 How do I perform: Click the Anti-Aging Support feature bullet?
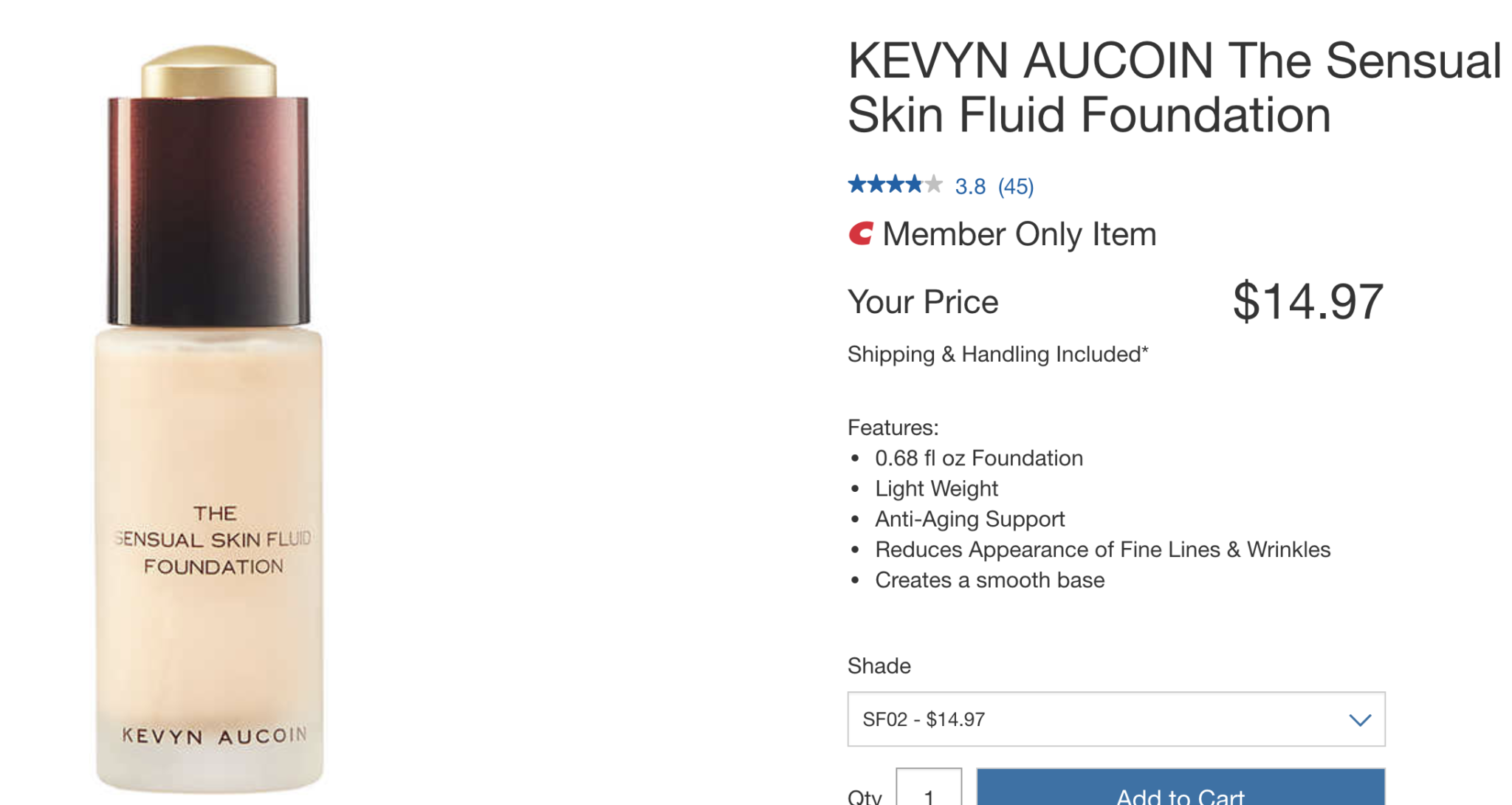coord(969,519)
